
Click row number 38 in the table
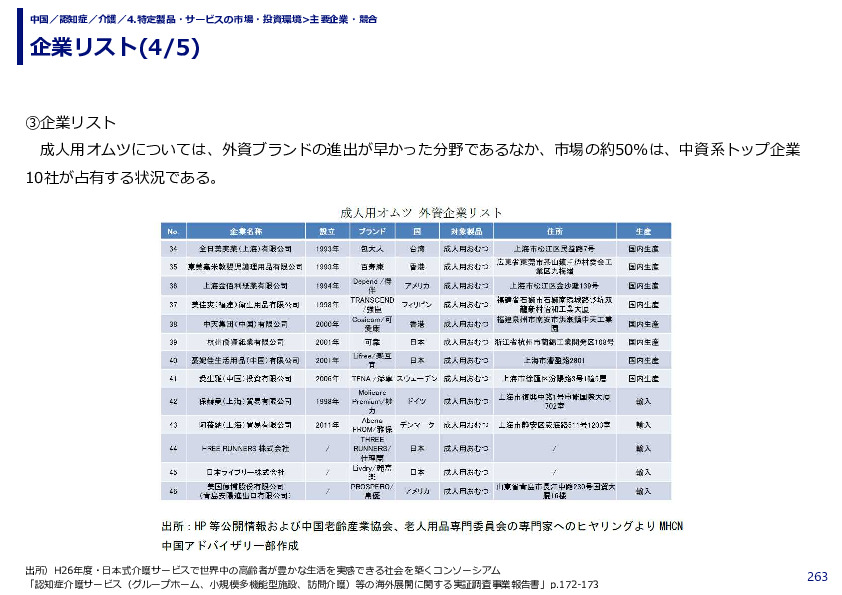click(x=173, y=324)
